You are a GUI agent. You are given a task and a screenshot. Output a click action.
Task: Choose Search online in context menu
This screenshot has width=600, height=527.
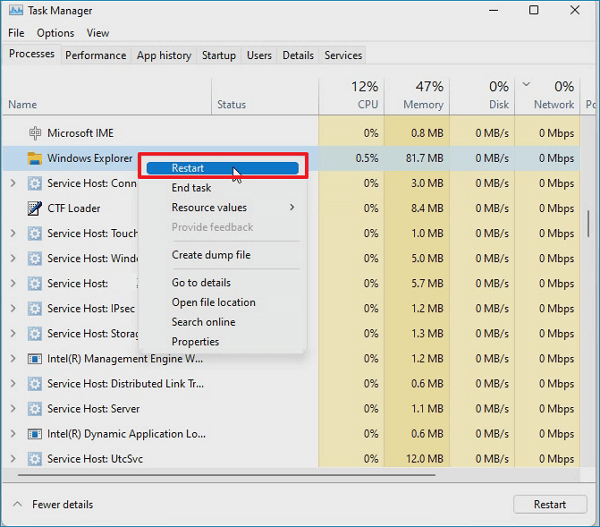click(203, 322)
